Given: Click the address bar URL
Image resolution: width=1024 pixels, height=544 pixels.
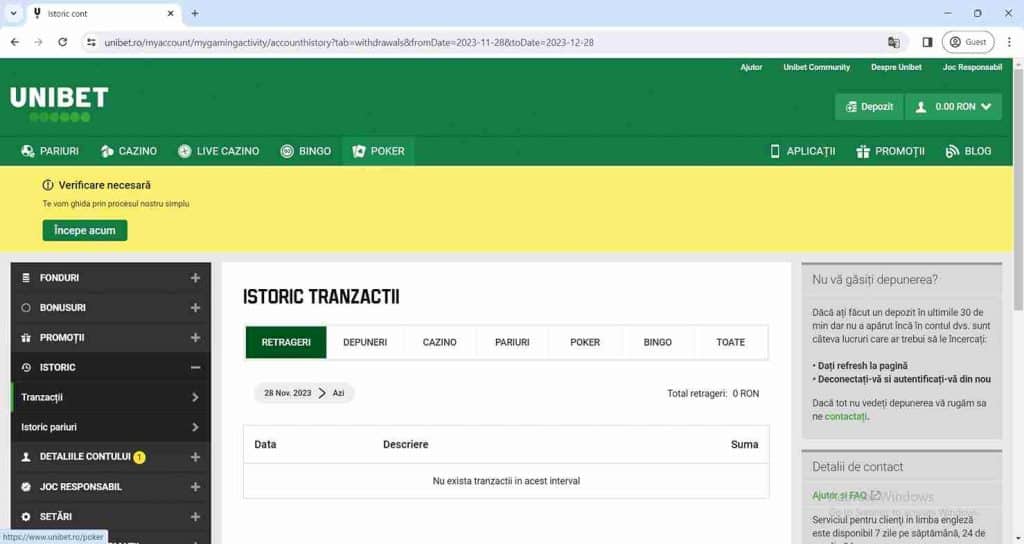Looking at the screenshot, I should point(349,42).
